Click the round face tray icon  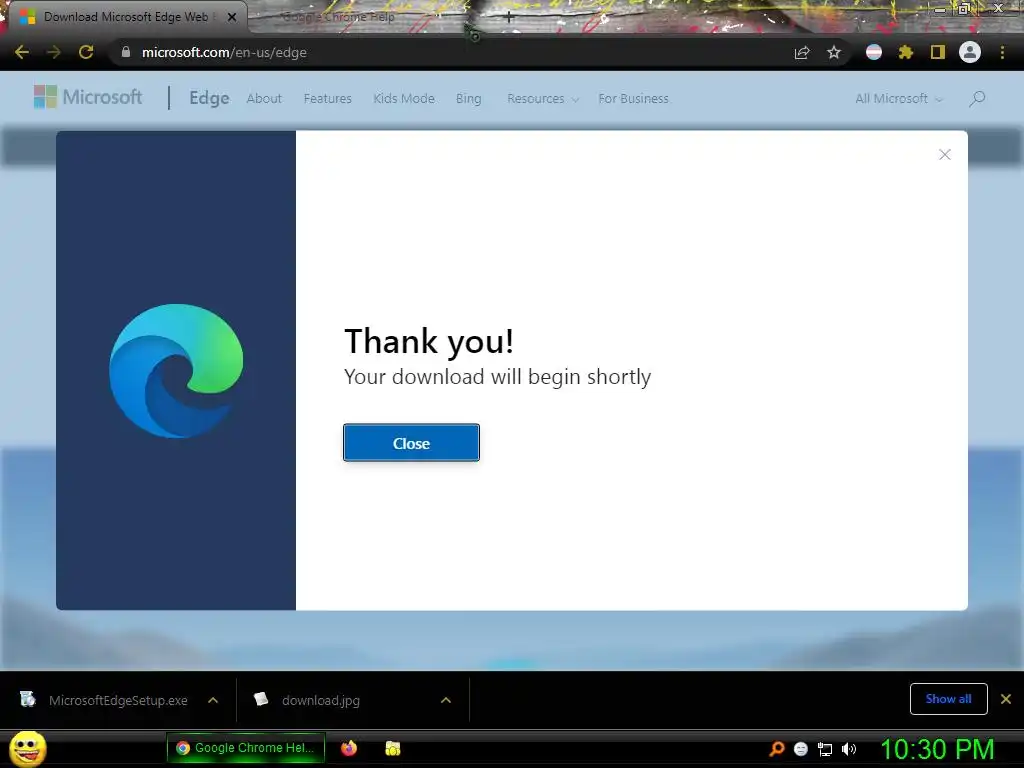coord(801,749)
